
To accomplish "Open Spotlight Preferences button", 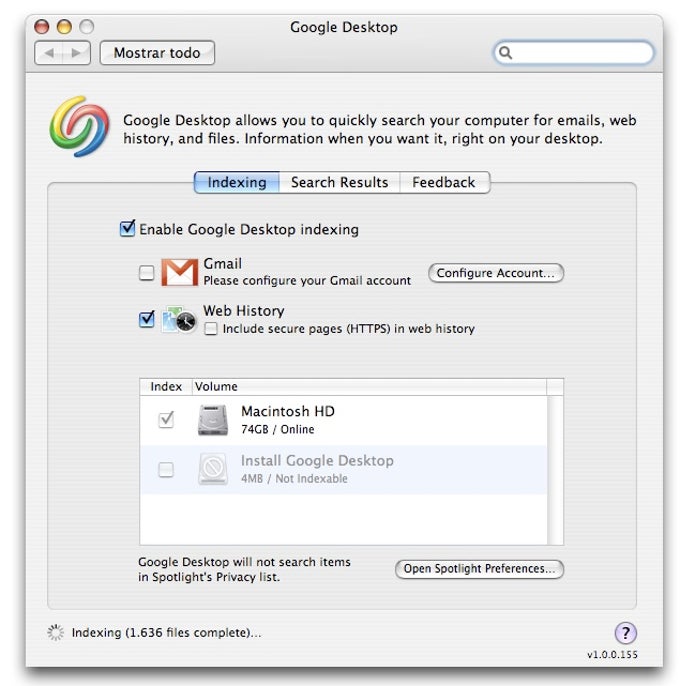I will pyautogui.click(x=479, y=569).
